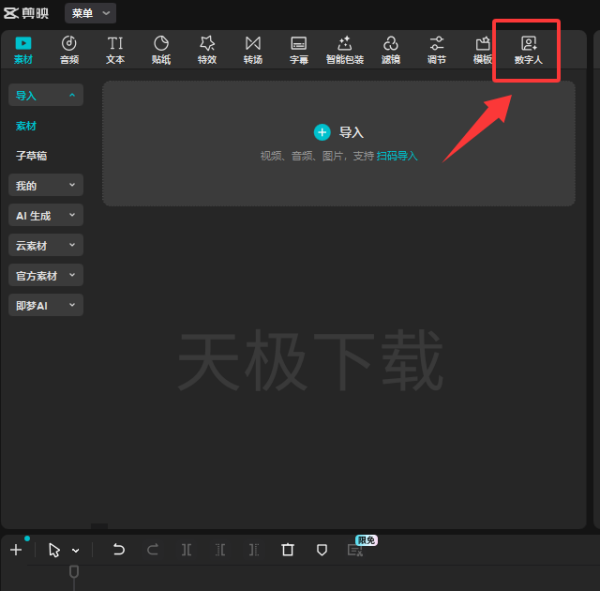
Task: Open the 滤镜 filters panel
Action: (391, 49)
